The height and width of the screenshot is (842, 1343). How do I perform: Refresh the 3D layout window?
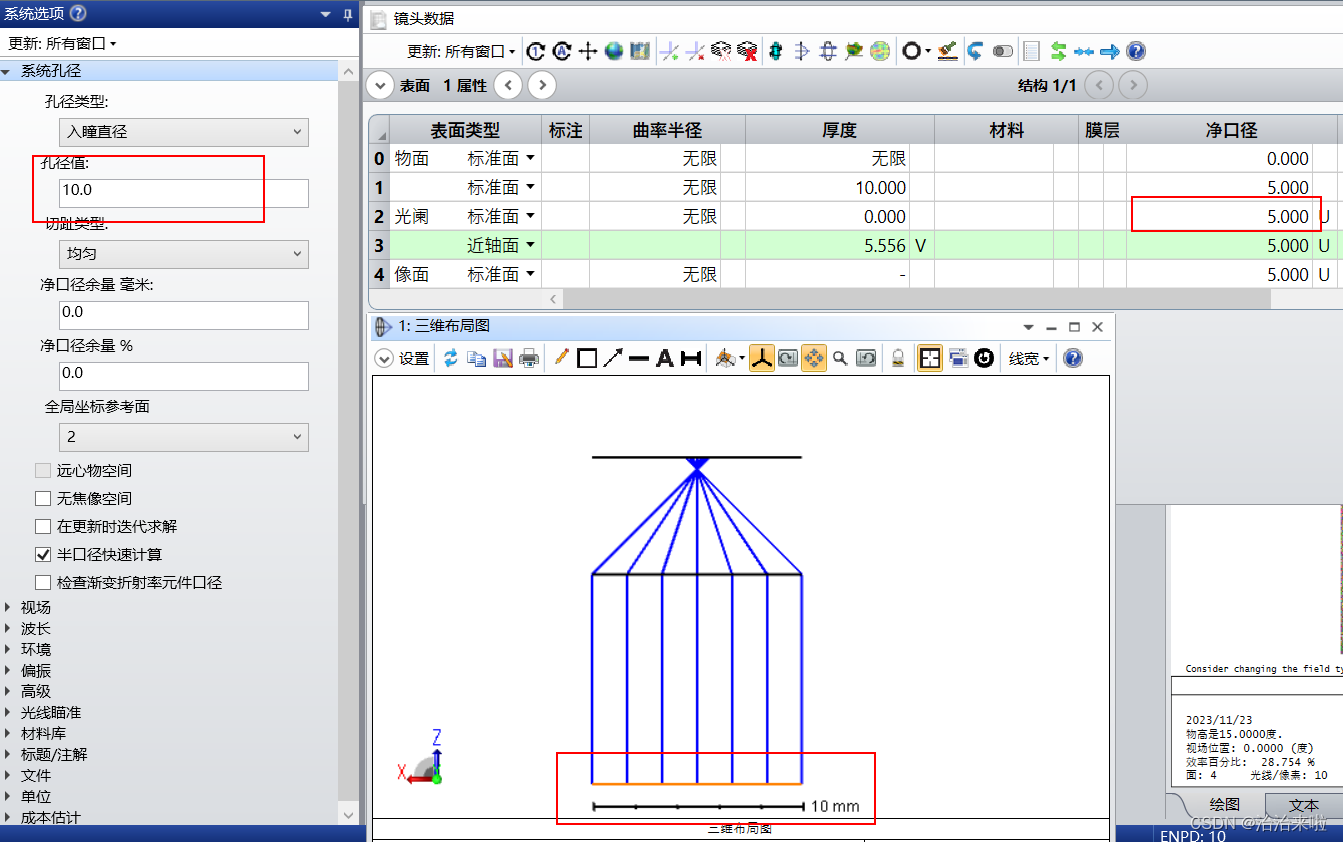point(451,358)
